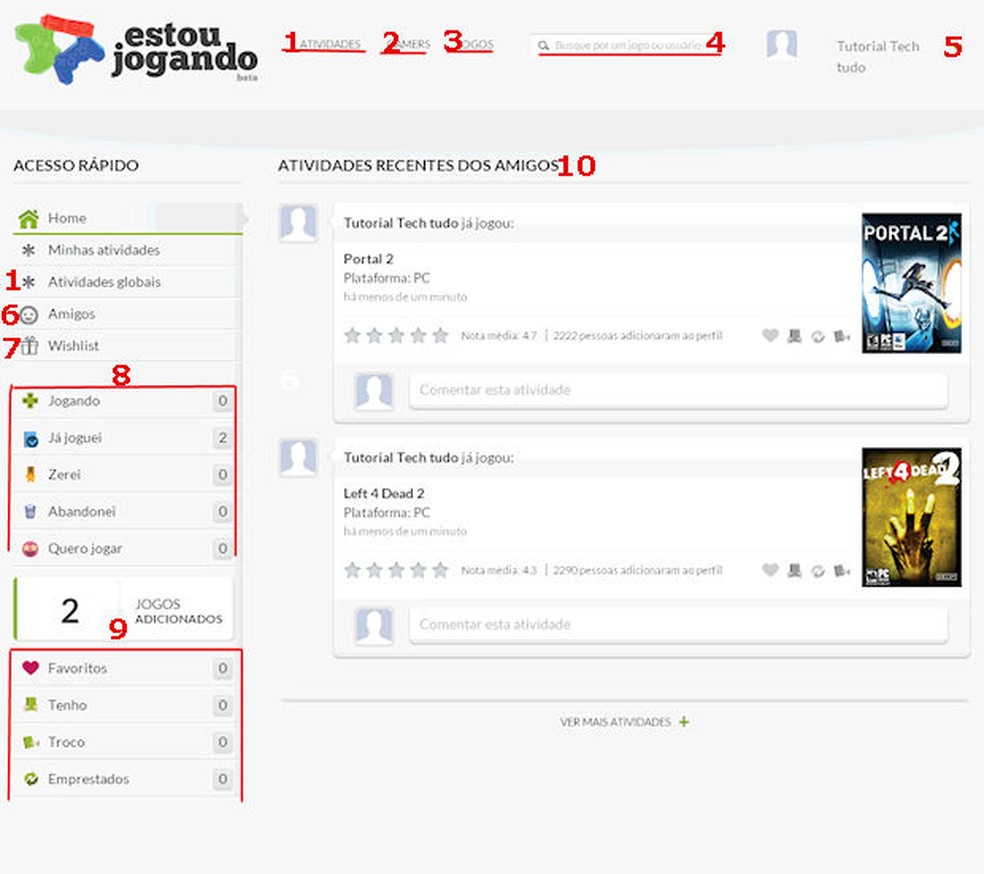Open Favoritos via the heart icon
This screenshot has height=874, width=984.
click(29, 668)
